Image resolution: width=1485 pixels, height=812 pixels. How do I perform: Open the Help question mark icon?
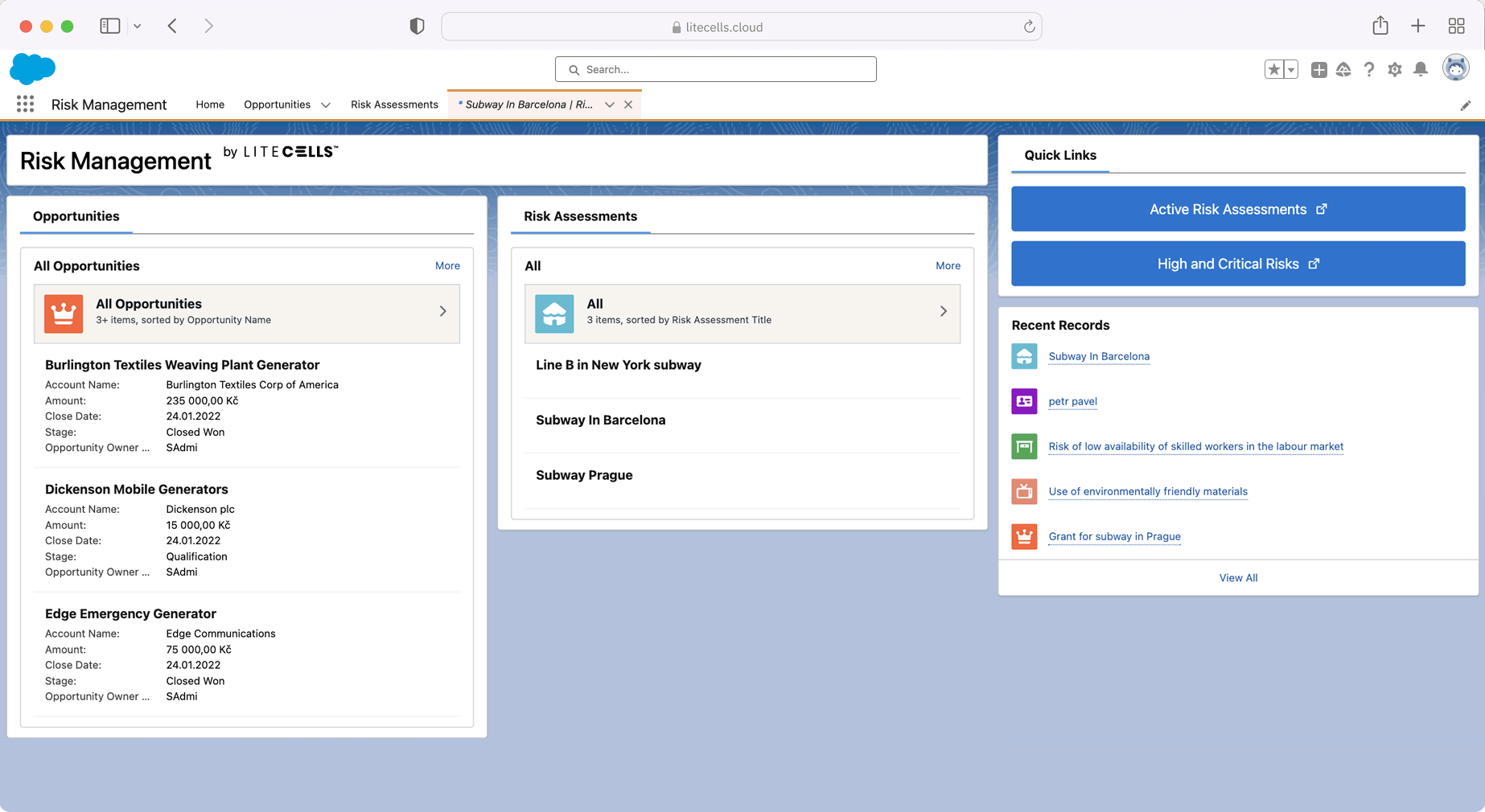pyautogui.click(x=1368, y=70)
